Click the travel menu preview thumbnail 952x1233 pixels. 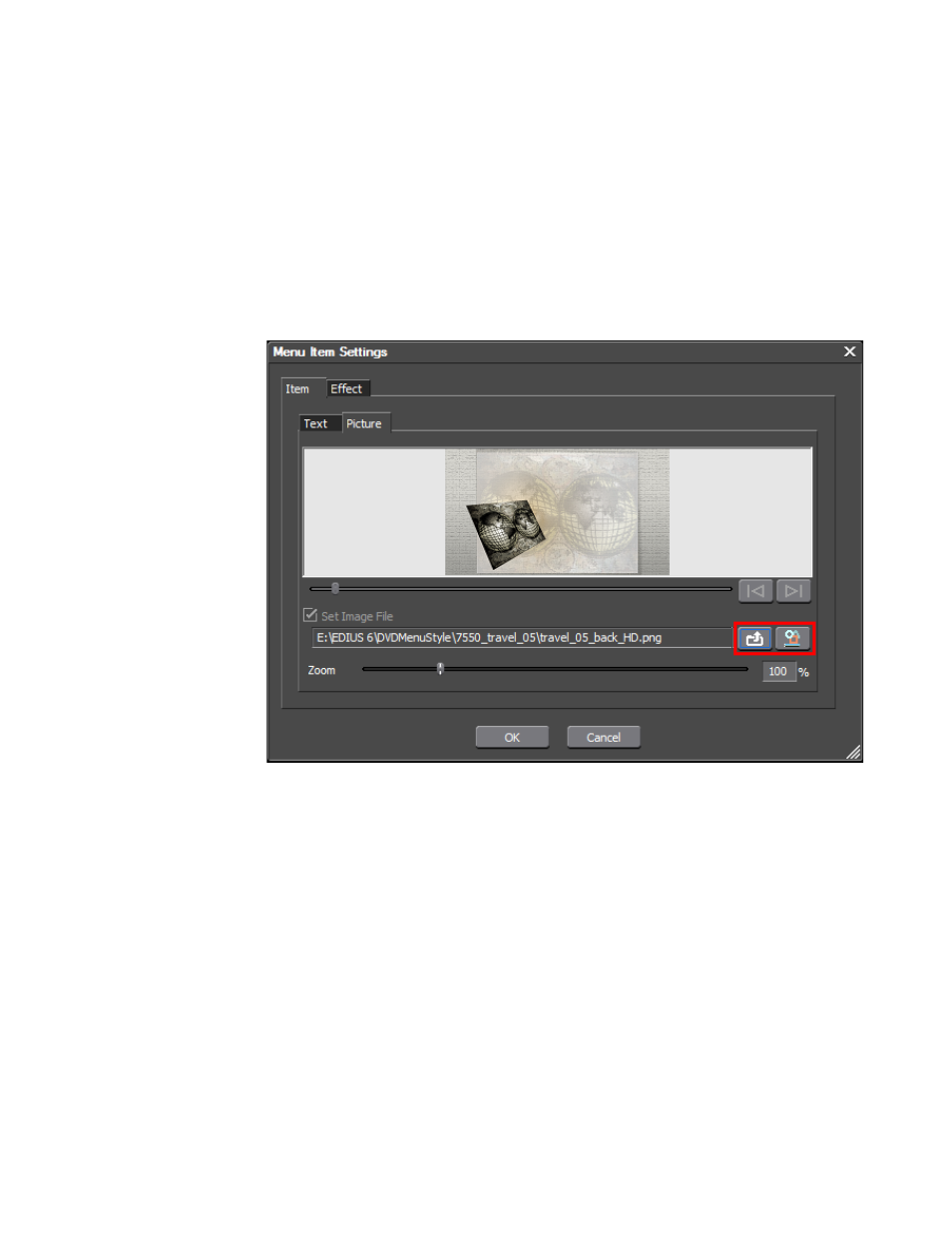[x=557, y=511]
